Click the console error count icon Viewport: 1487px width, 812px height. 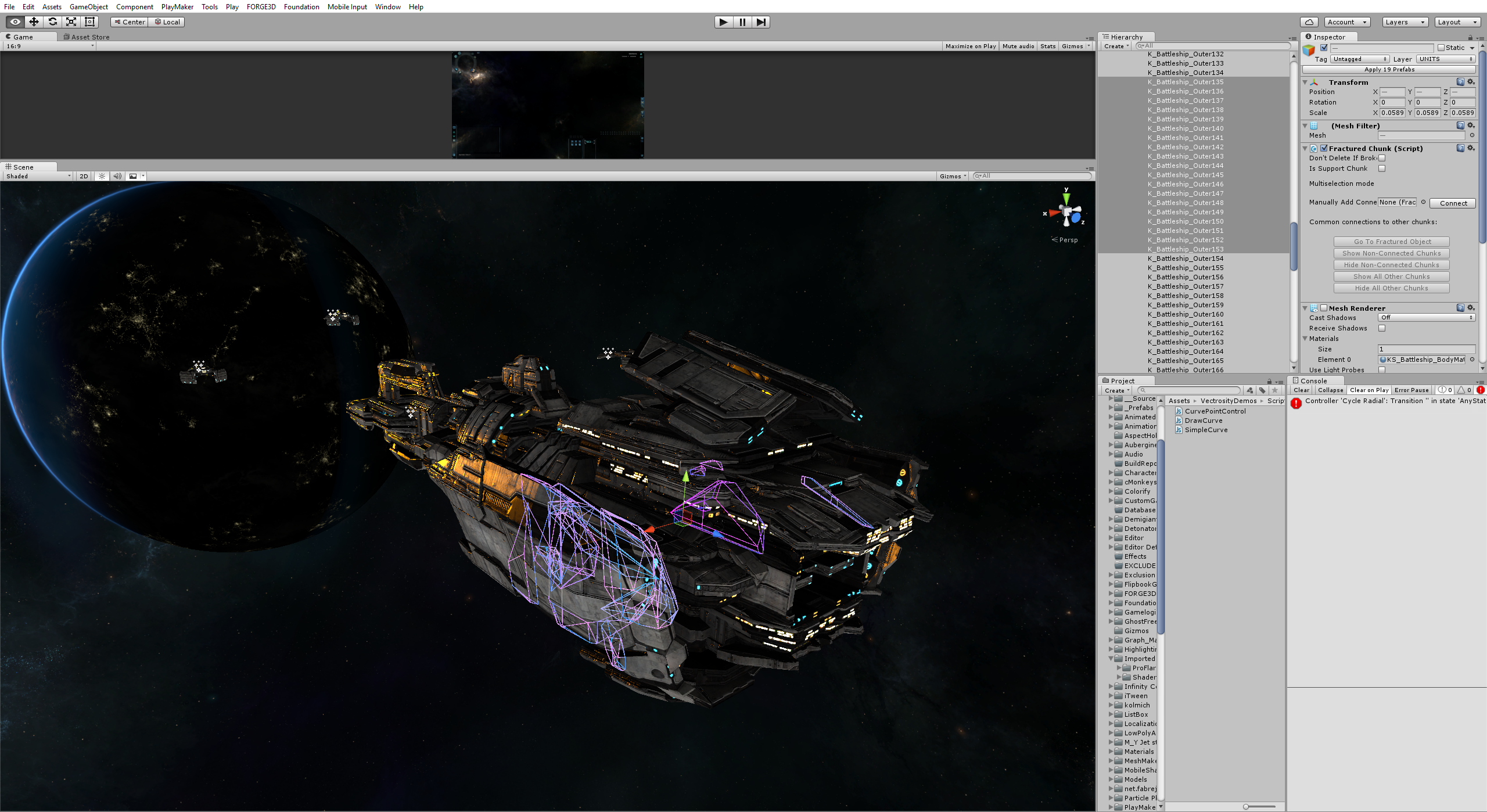[1481, 390]
